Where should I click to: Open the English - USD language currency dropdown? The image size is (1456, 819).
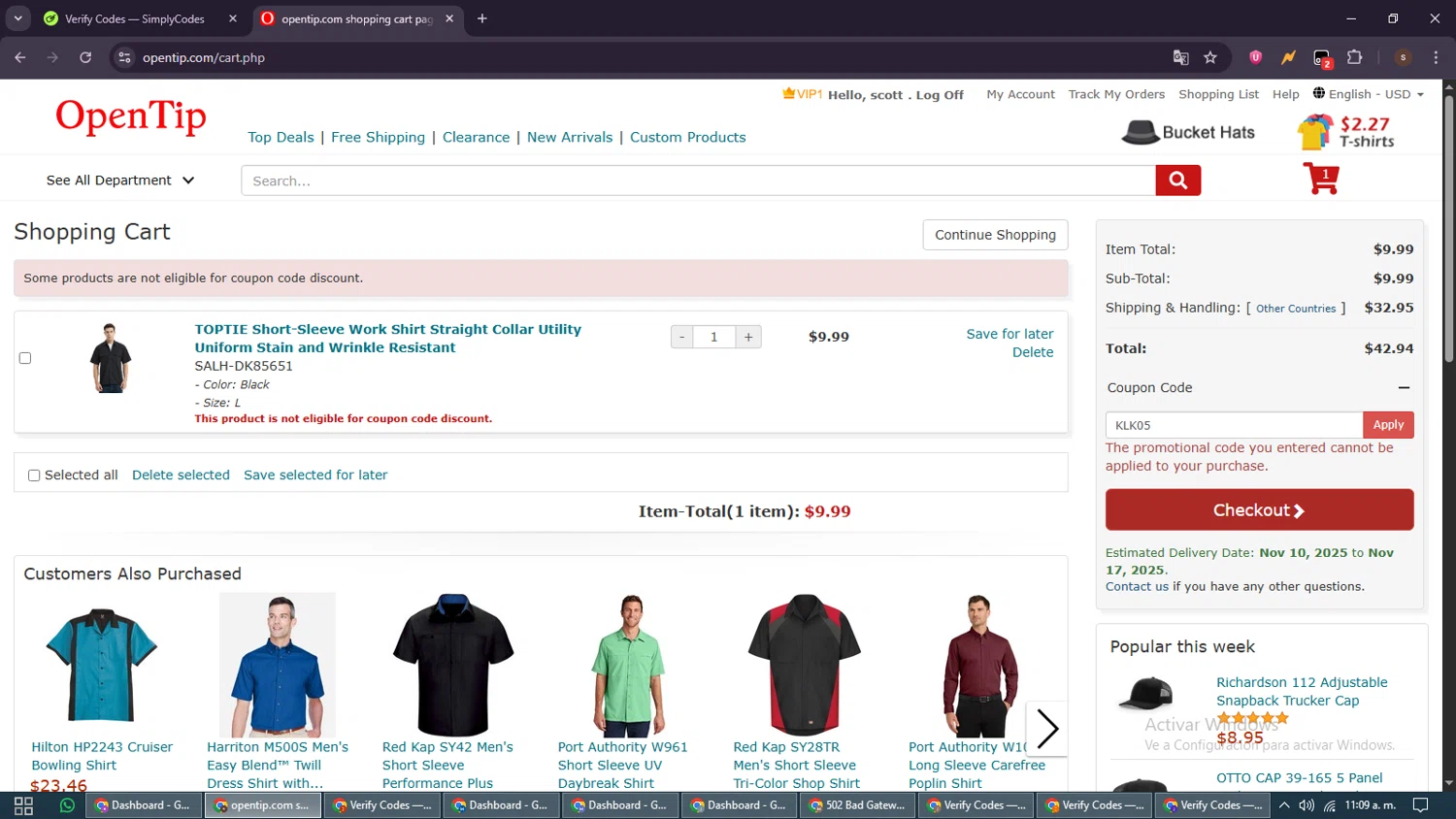pos(1369,94)
